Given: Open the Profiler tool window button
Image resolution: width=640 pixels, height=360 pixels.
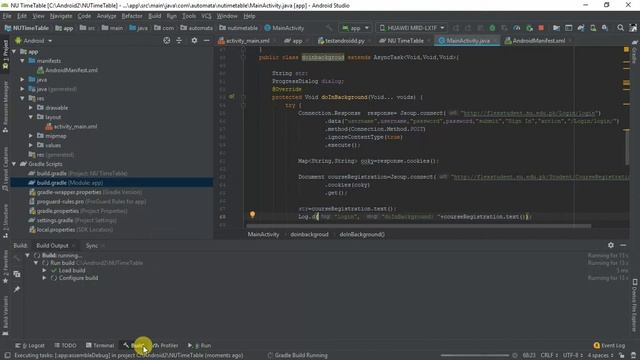Looking at the screenshot, I should [x=165, y=345].
